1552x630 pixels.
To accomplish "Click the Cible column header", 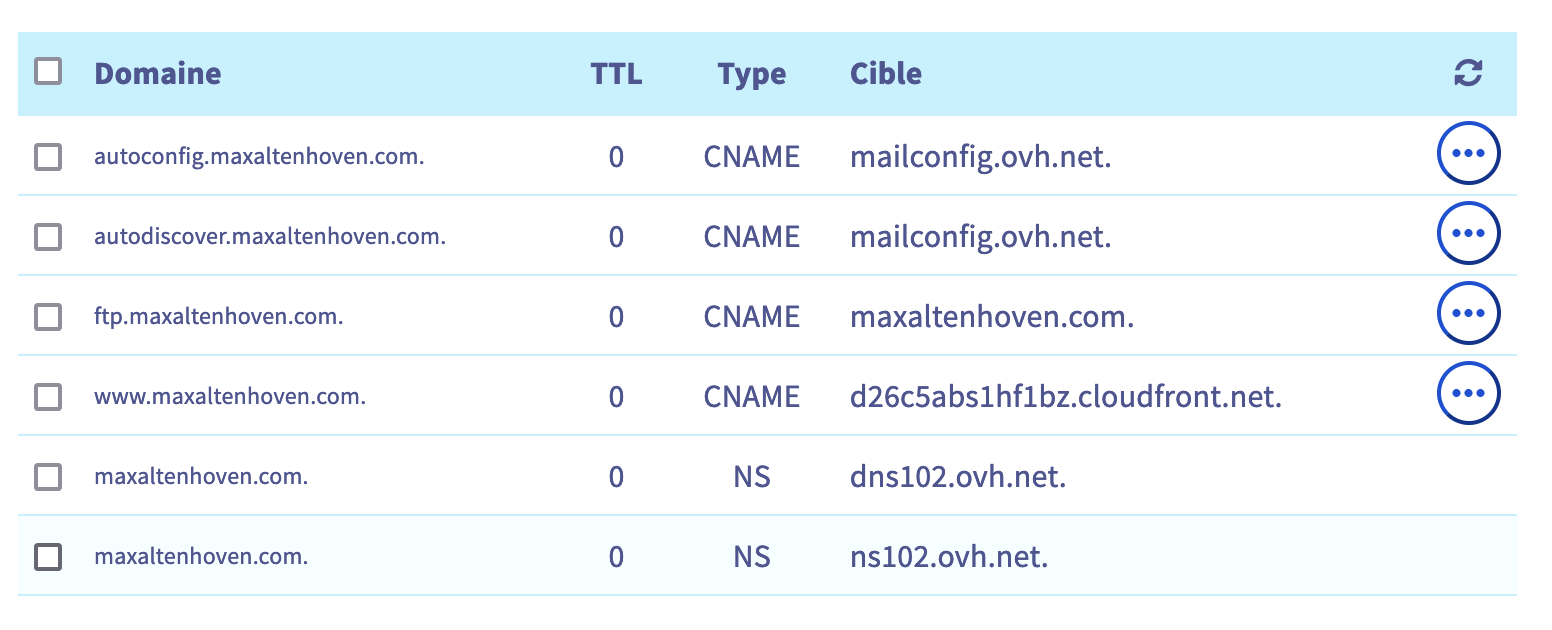I will pos(885,74).
